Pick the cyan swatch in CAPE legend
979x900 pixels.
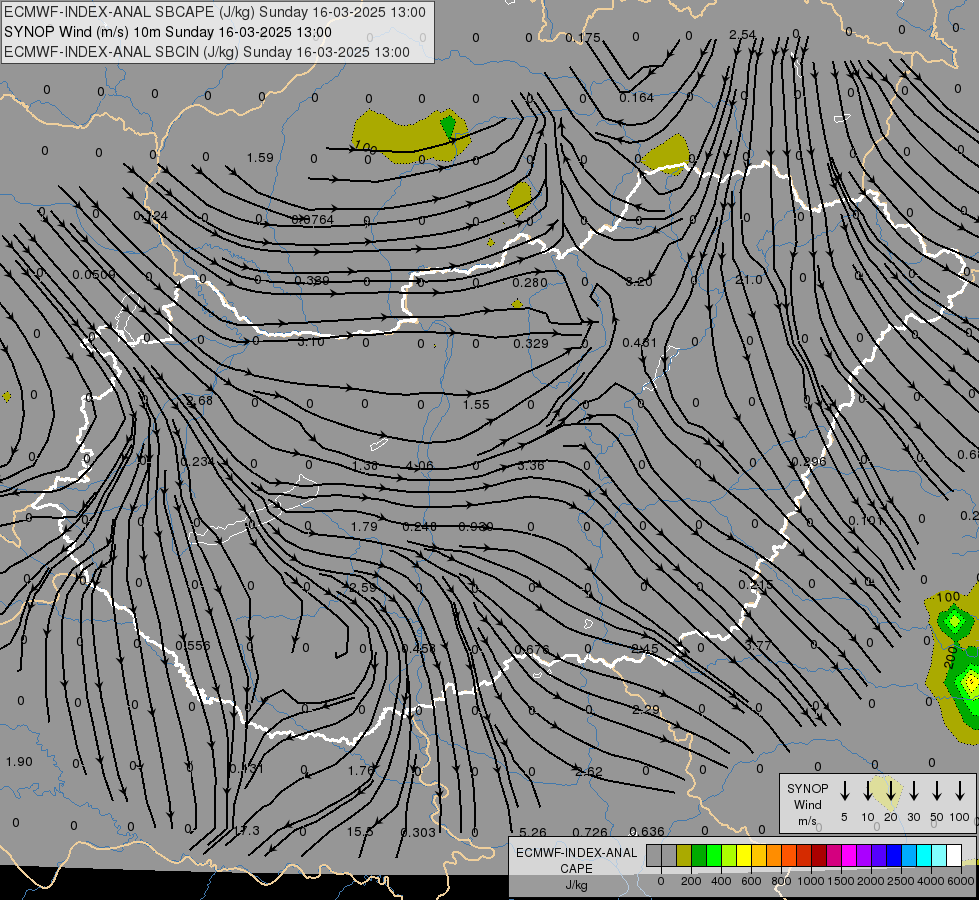[923, 856]
